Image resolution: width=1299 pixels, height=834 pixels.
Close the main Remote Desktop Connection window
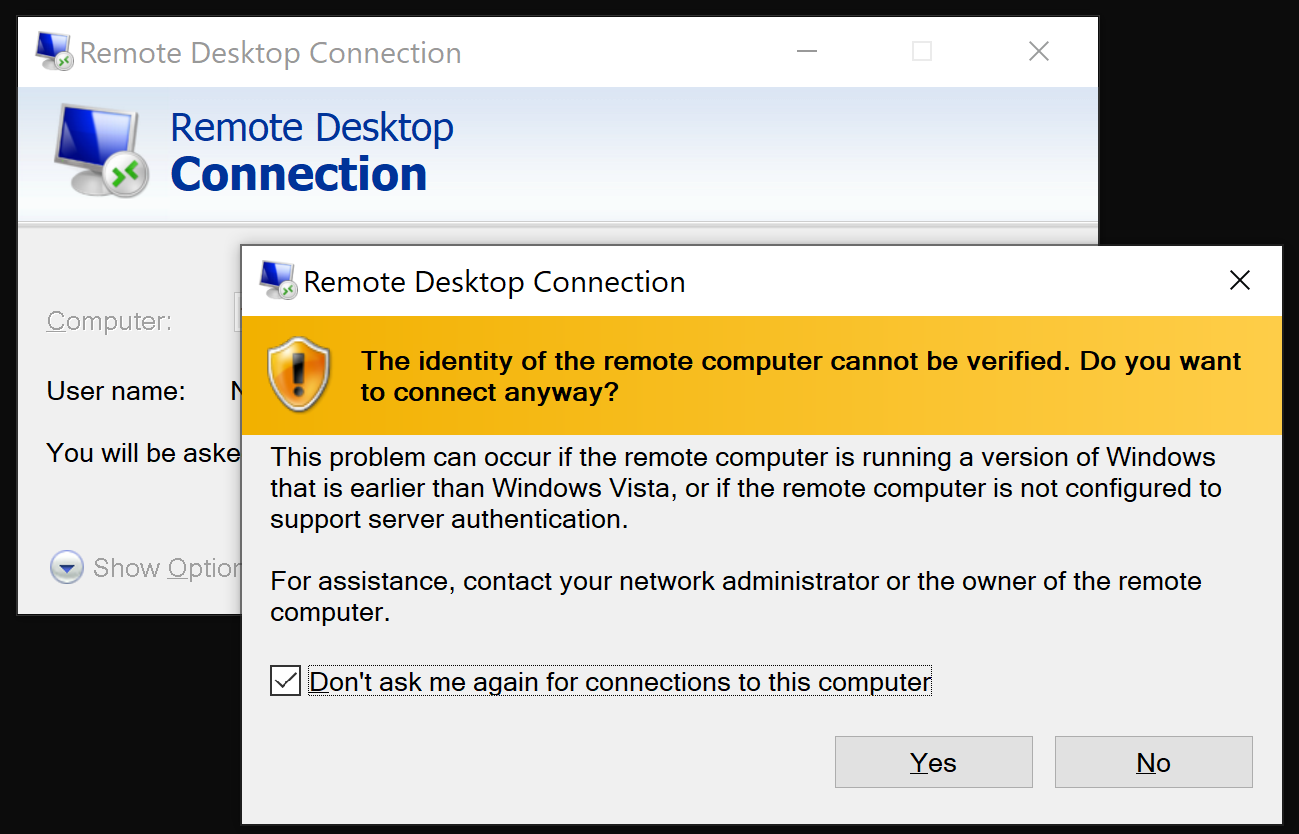1039,52
